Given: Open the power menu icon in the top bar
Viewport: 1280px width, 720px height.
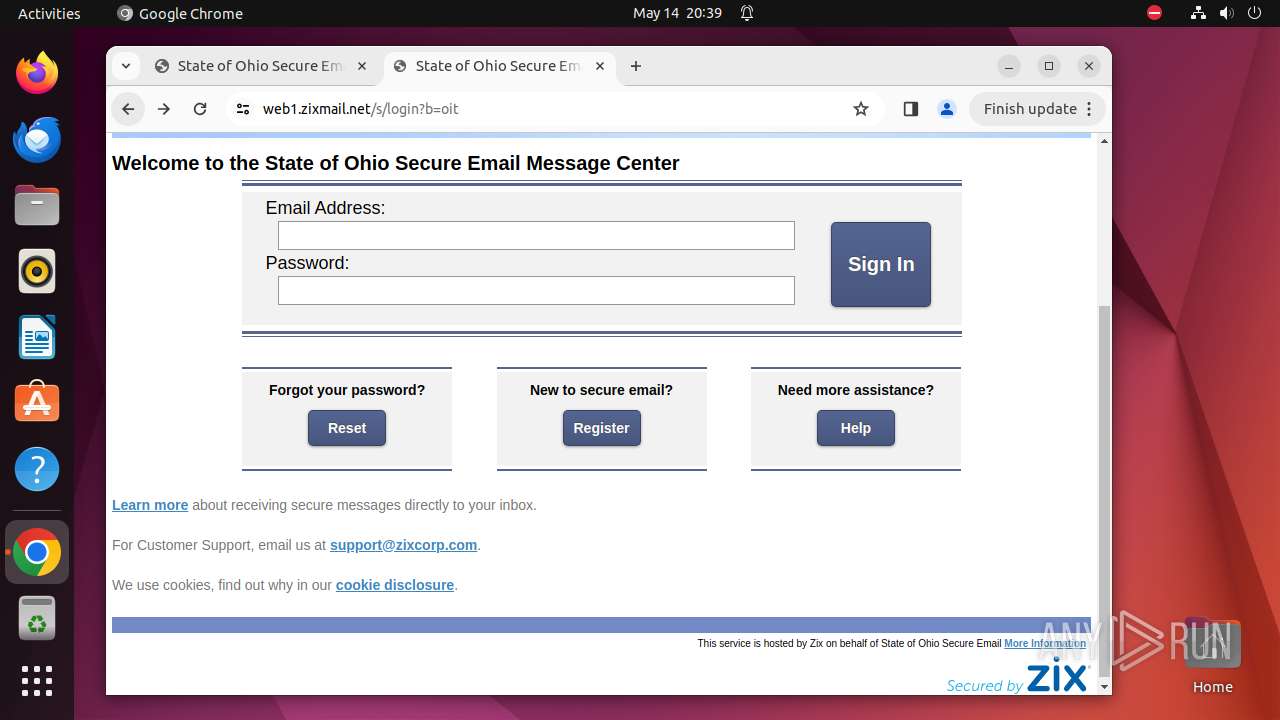Looking at the screenshot, I should pyautogui.click(x=1254, y=13).
